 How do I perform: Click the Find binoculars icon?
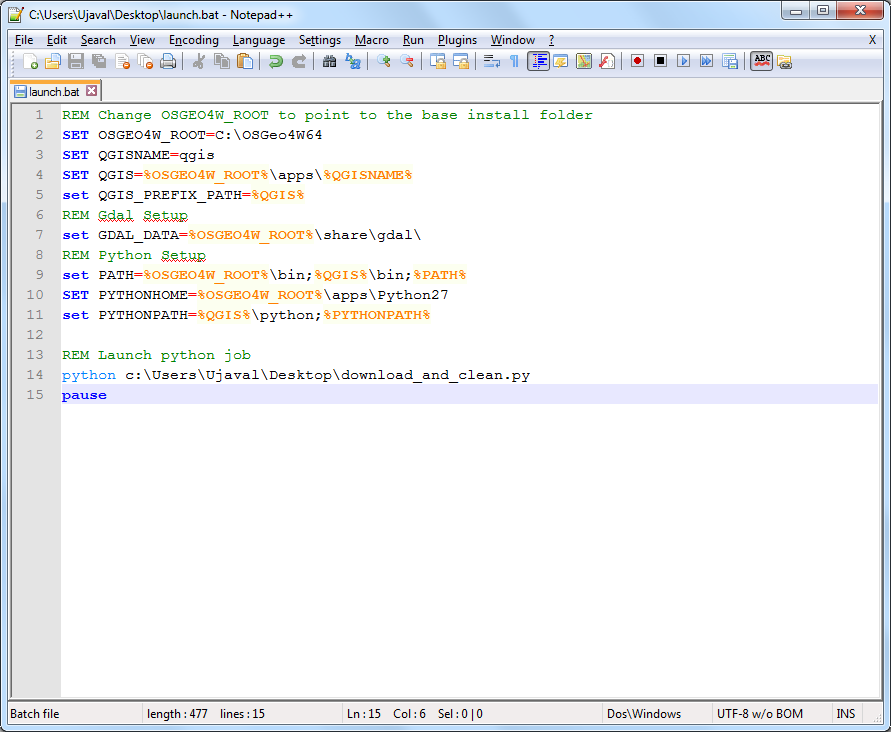pyautogui.click(x=330, y=61)
